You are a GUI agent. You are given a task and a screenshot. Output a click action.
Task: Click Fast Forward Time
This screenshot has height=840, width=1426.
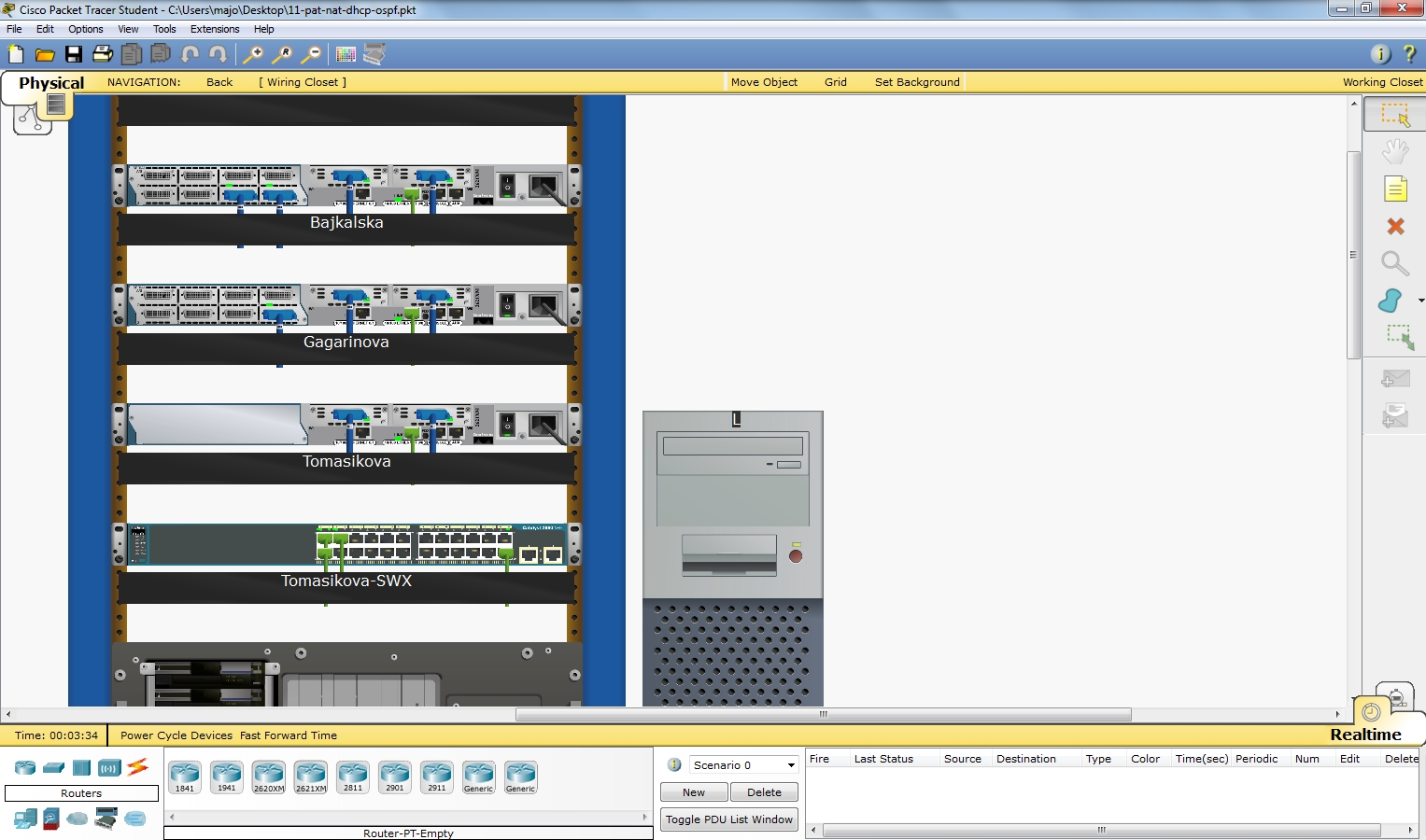coord(289,735)
